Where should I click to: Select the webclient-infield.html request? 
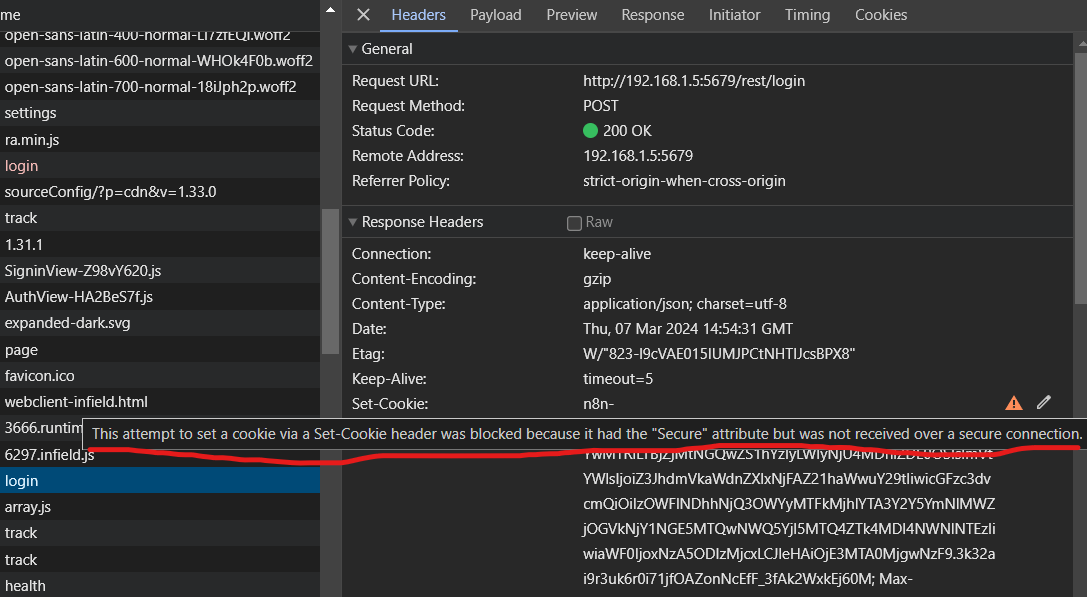pos(76,402)
